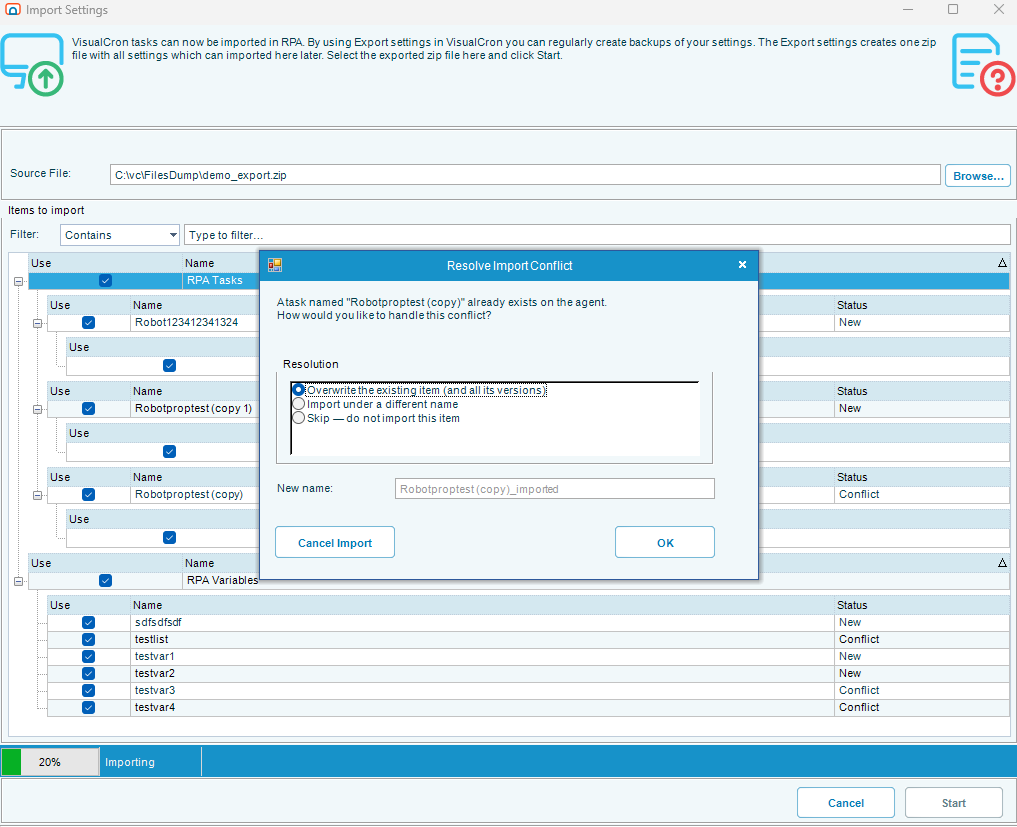Image resolution: width=1017 pixels, height=827 pixels.
Task: Select the Robot123412341324 name cell
Action: pos(195,322)
